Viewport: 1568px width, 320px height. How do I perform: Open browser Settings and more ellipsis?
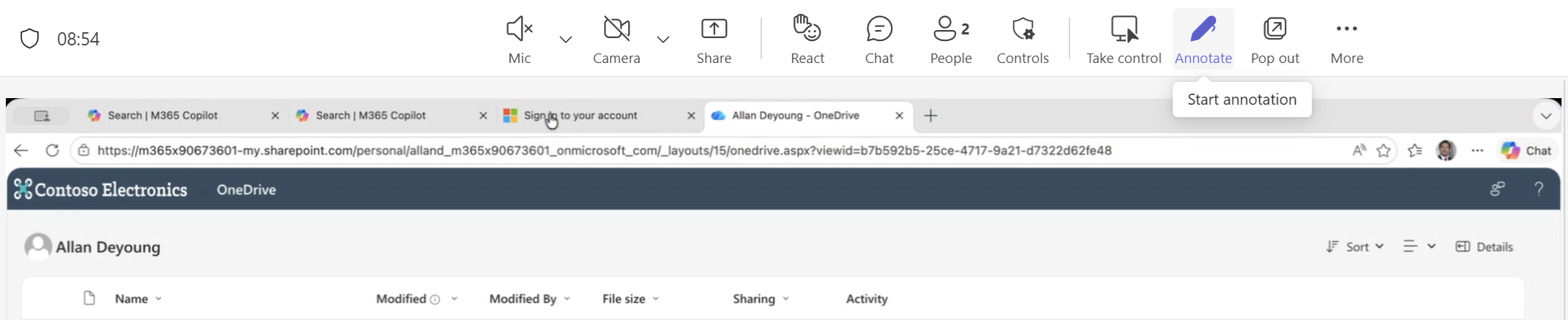[x=1477, y=151]
